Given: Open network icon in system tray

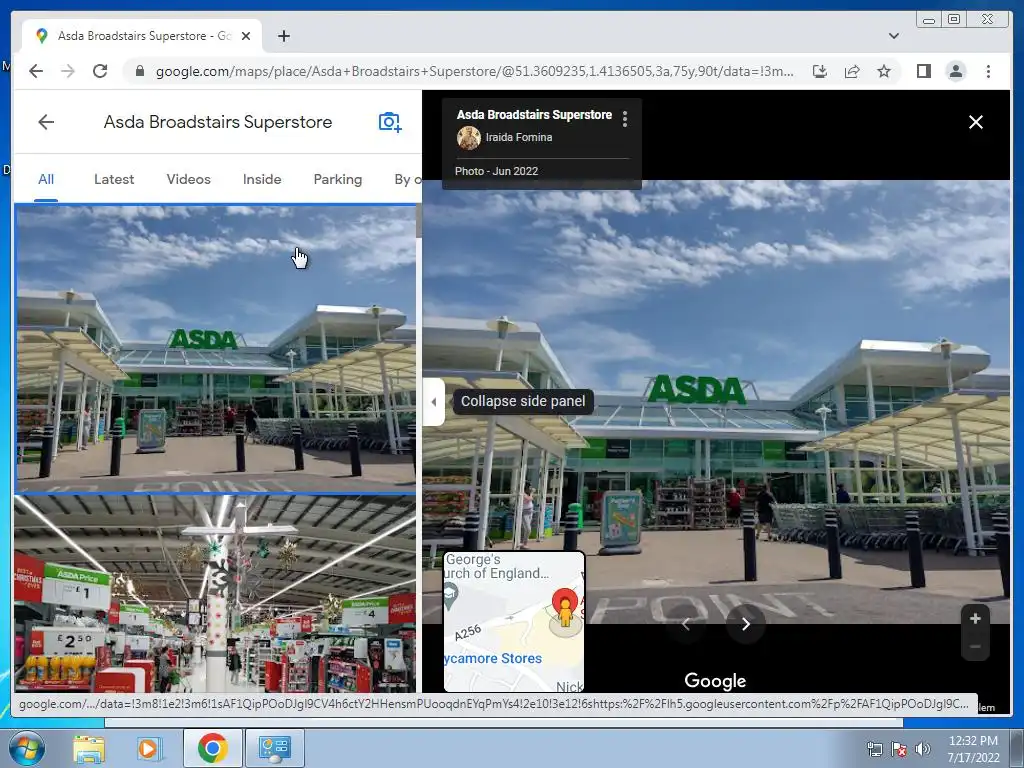Looking at the screenshot, I should coord(874,749).
